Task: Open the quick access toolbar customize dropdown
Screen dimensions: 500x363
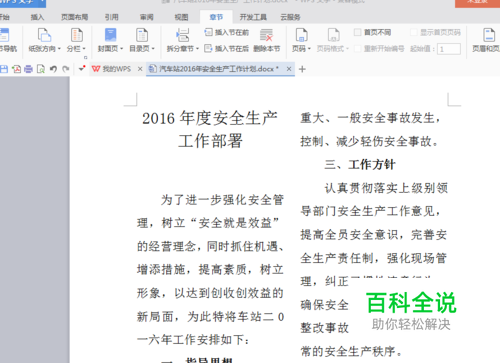Action: click(82, 69)
